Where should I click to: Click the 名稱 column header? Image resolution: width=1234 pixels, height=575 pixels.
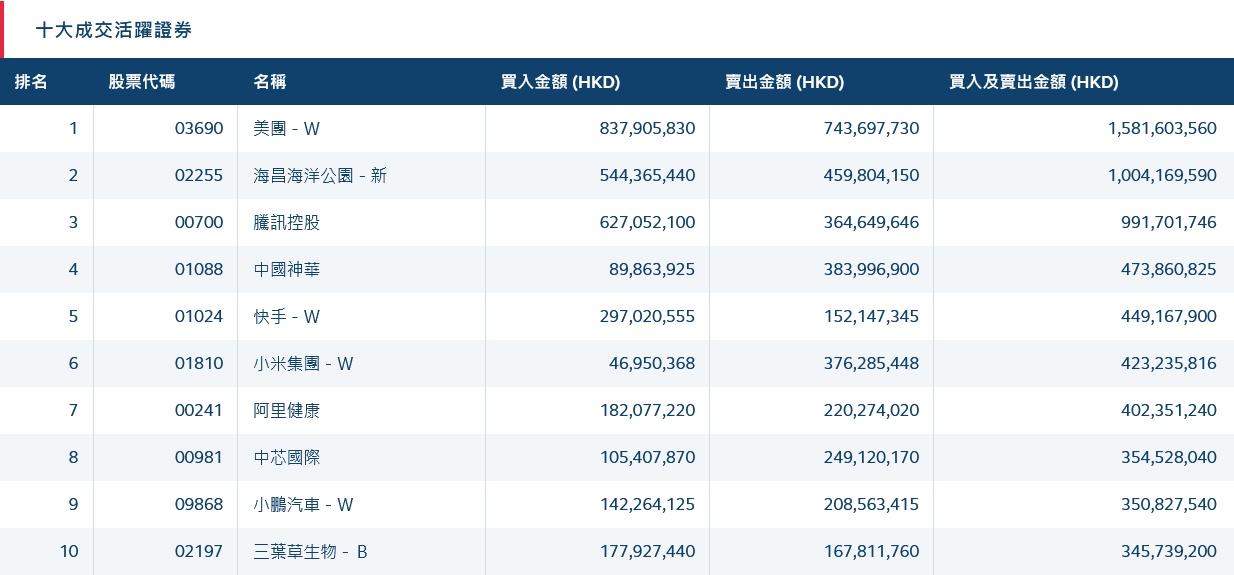click(270, 82)
